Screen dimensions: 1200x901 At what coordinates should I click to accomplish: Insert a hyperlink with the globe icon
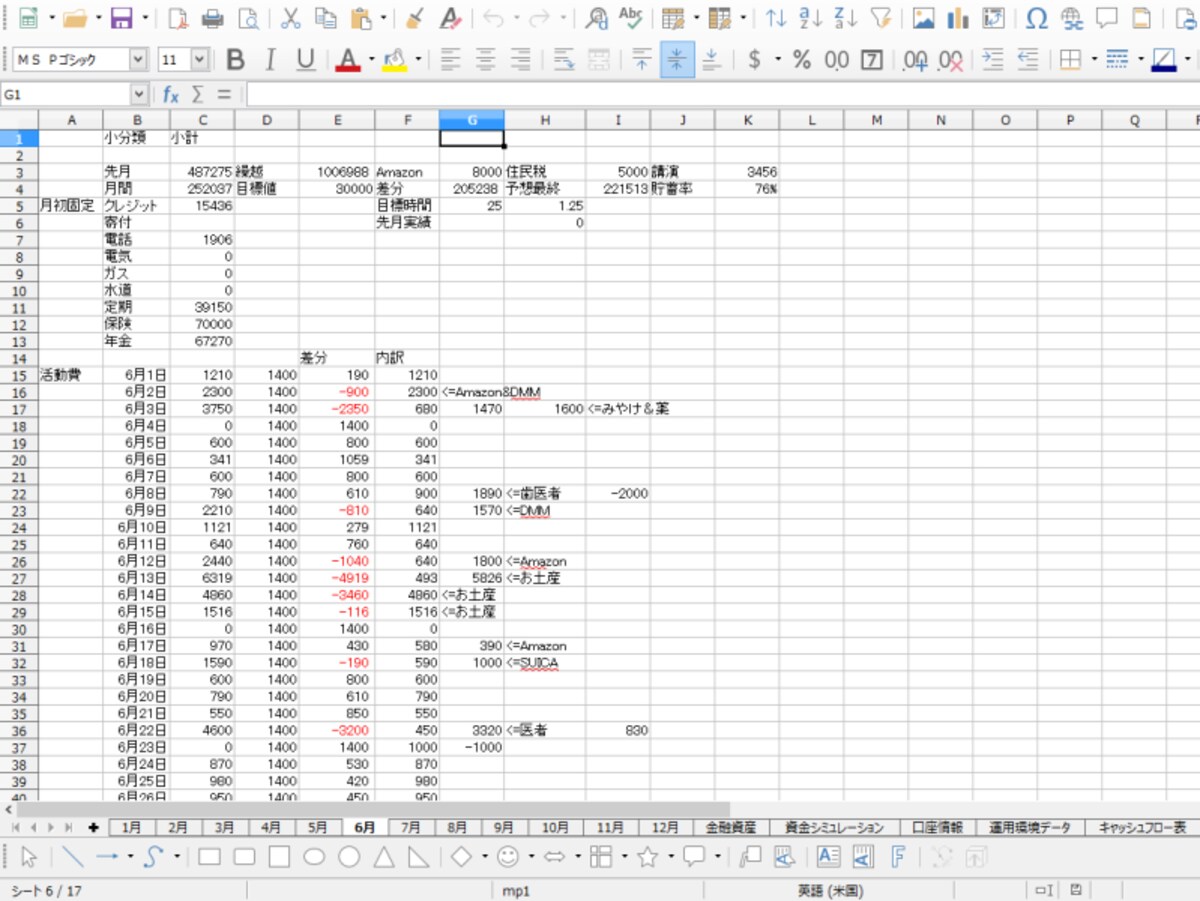[x=1073, y=18]
